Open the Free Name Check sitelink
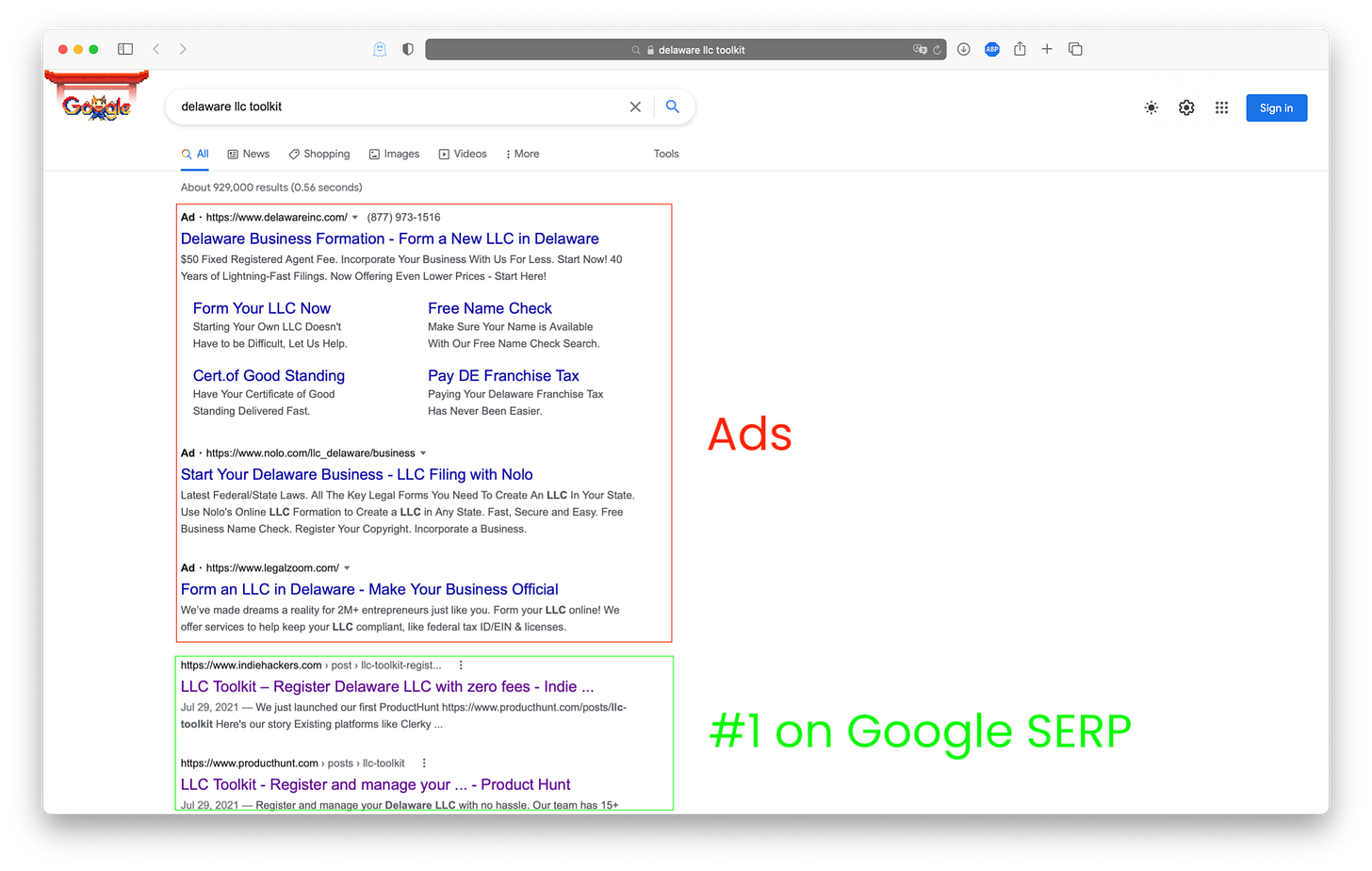 coord(490,308)
